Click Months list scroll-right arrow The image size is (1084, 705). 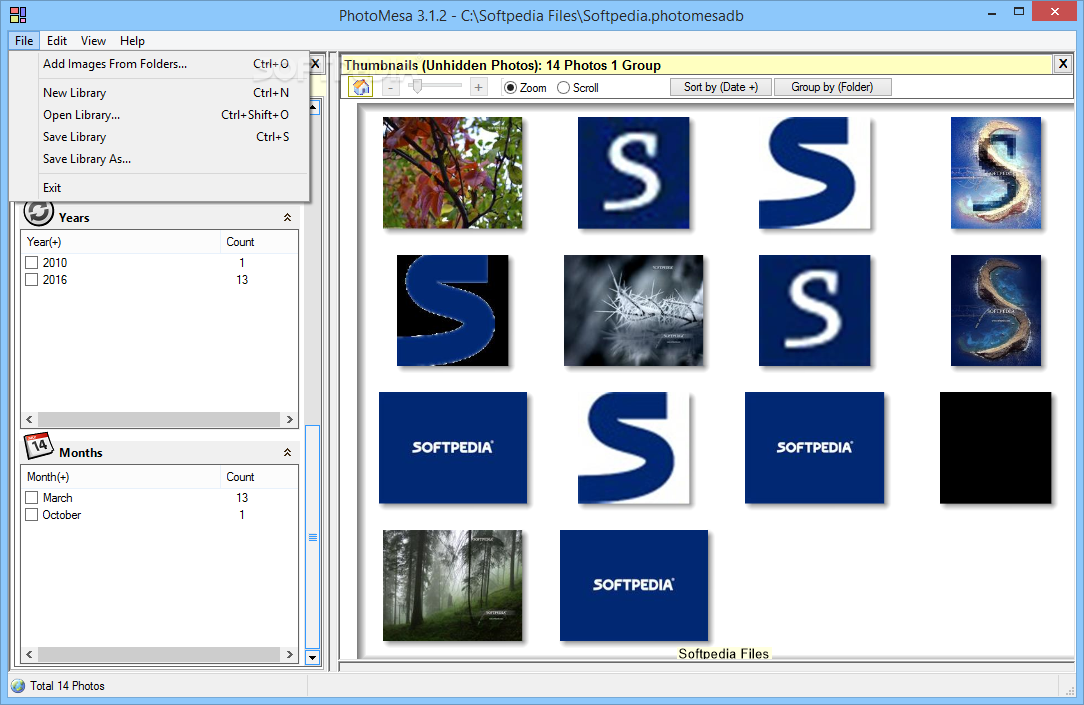[290, 655]
